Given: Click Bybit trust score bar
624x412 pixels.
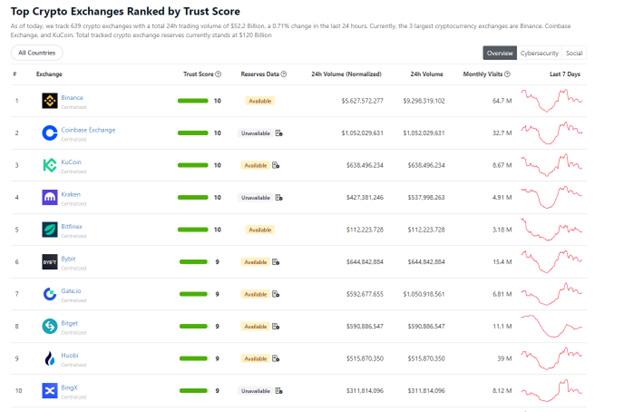Looking at the screenshot, I should point(193,262).
